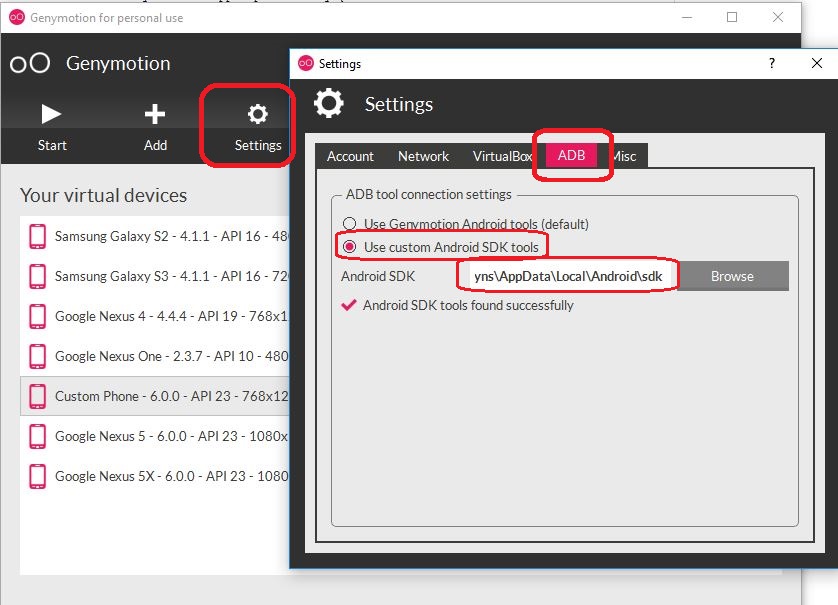Select Google Nexus 5X - 6.0.0 device row
The width and height of the screenshot is (838, 605).
(155, 477)
